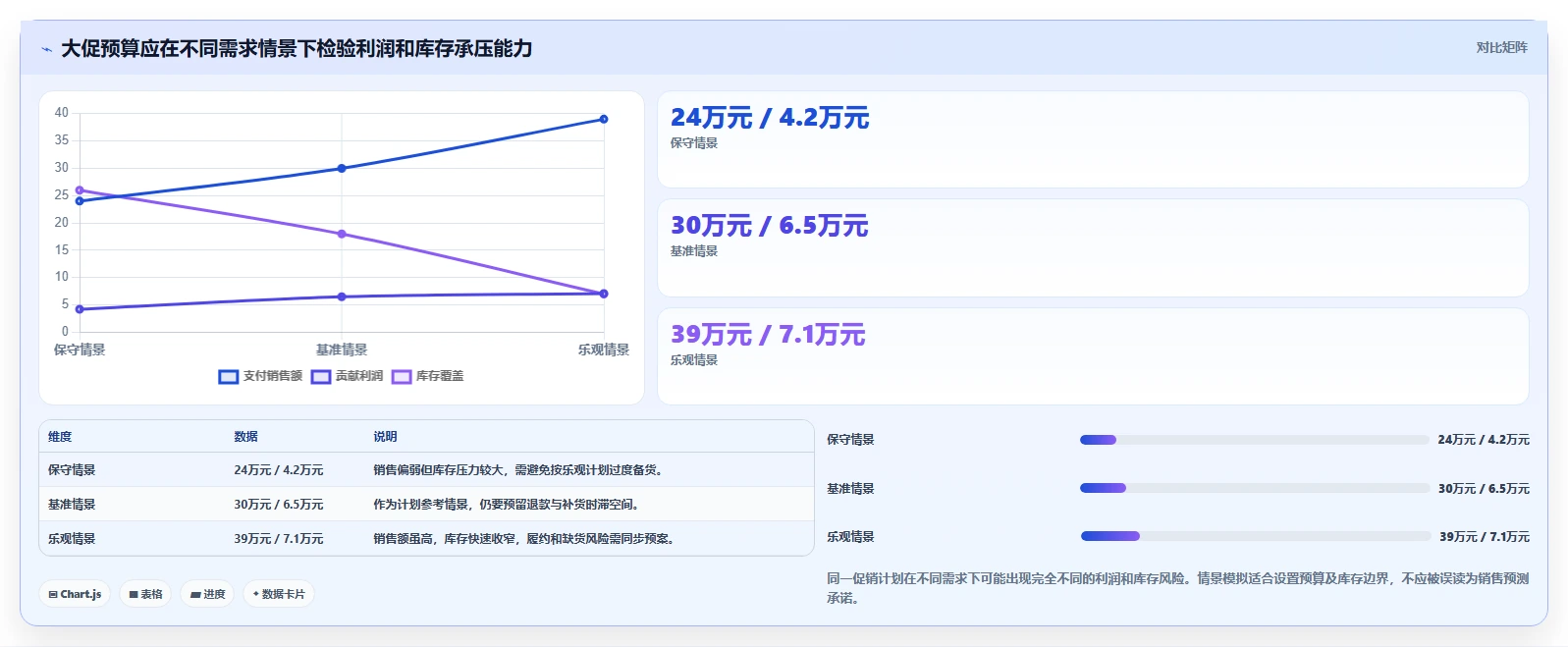Screen dimensions: 1568x647
Task: Open the 24万元 / 4.2万元 data card
Action: (x=1093, y=139)
